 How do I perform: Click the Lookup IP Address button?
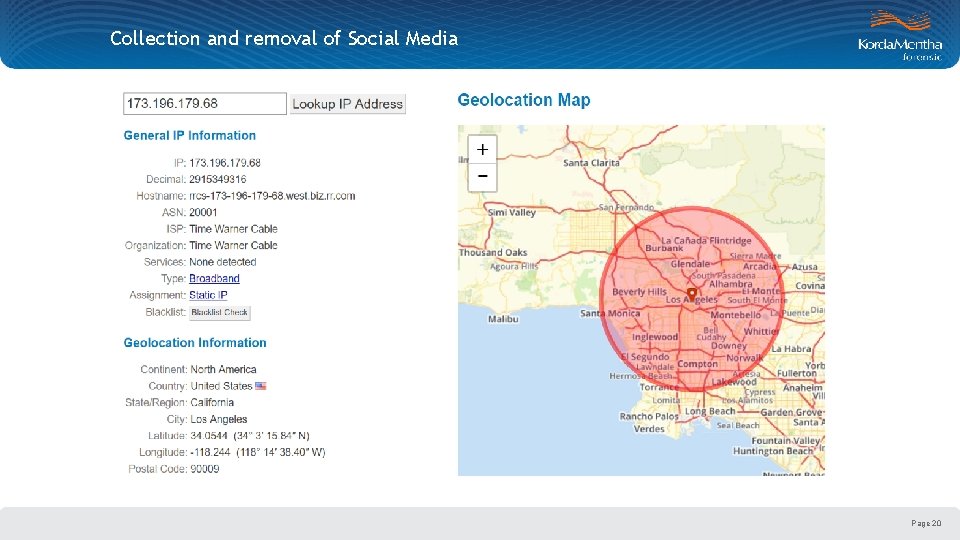click(347, 104)
